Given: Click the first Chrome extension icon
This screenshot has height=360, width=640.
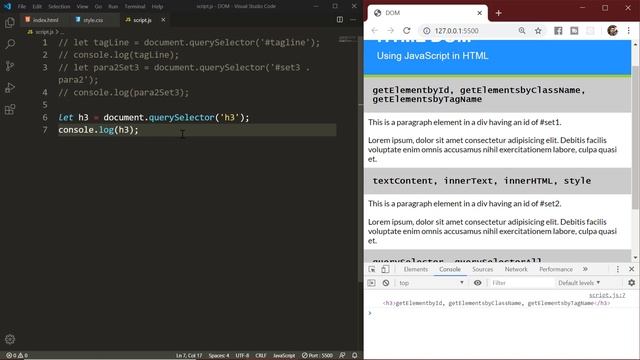Looking at the screenshot, I should tap(558, 31).
